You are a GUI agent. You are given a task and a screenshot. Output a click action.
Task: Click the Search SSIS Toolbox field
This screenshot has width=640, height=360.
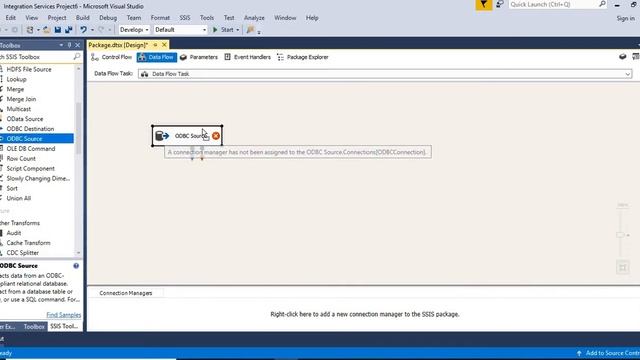pyautogui.click(x=37, y=57)
